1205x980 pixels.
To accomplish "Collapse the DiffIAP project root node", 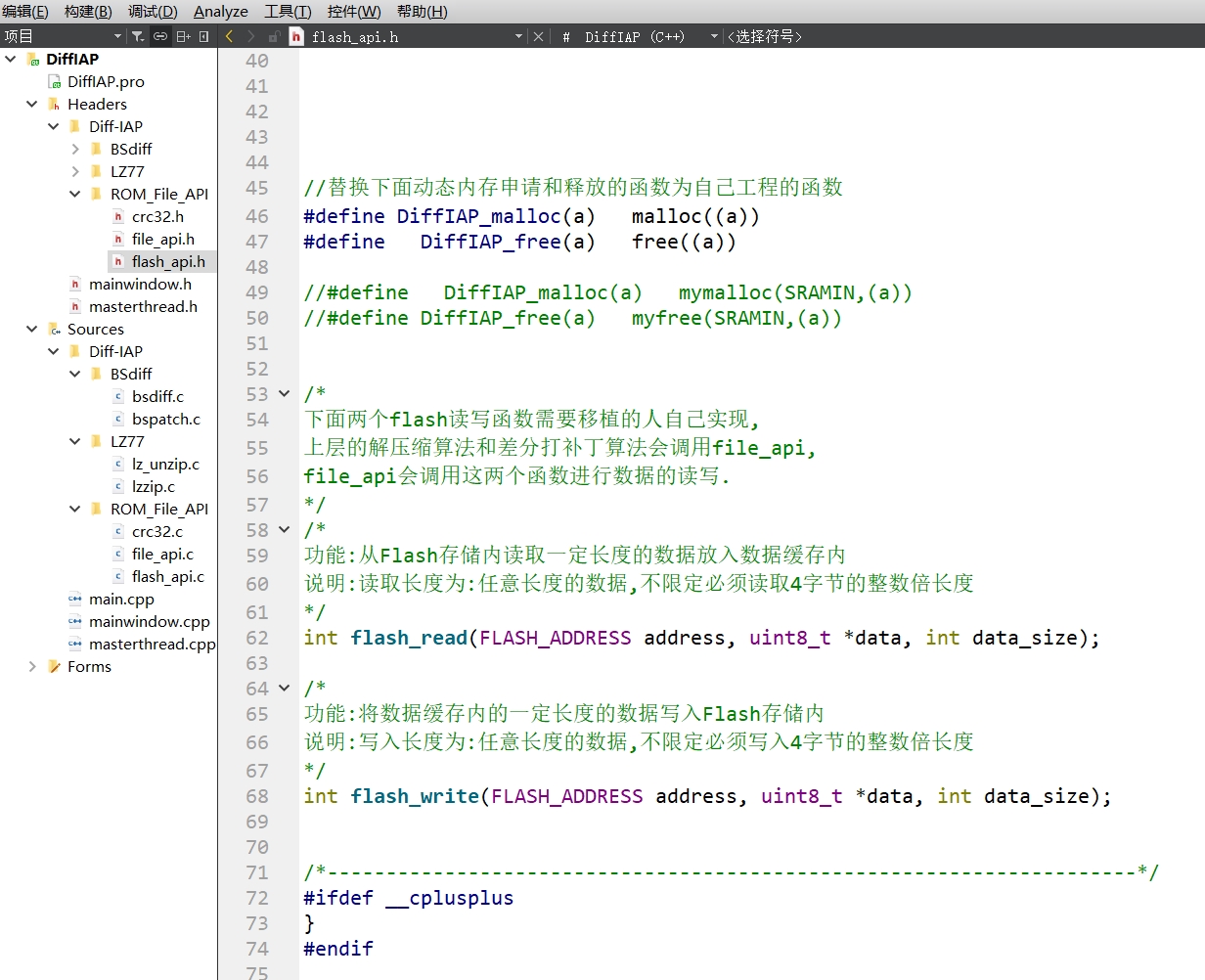I will click(11, 59).
